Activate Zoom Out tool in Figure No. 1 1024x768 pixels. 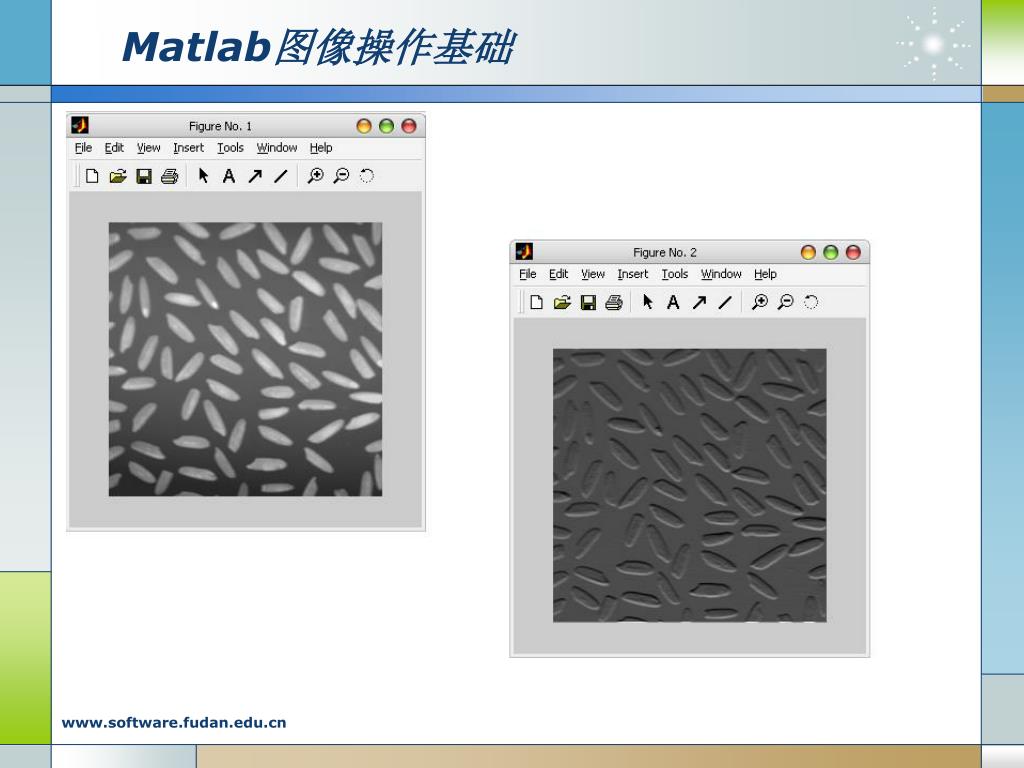pyautogui.click(x=341, y=176)
